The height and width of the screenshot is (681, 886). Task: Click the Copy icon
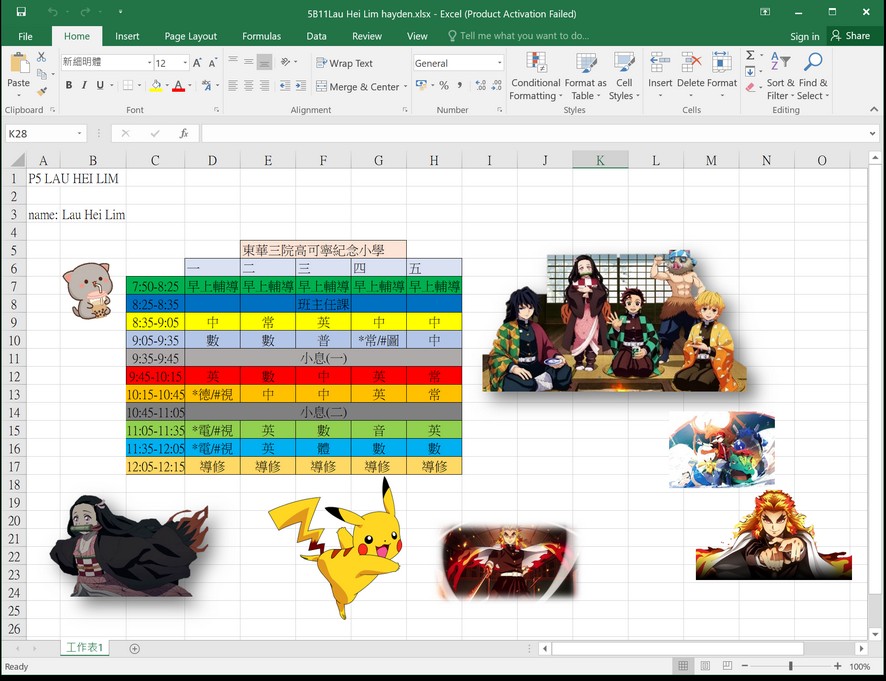41,74
